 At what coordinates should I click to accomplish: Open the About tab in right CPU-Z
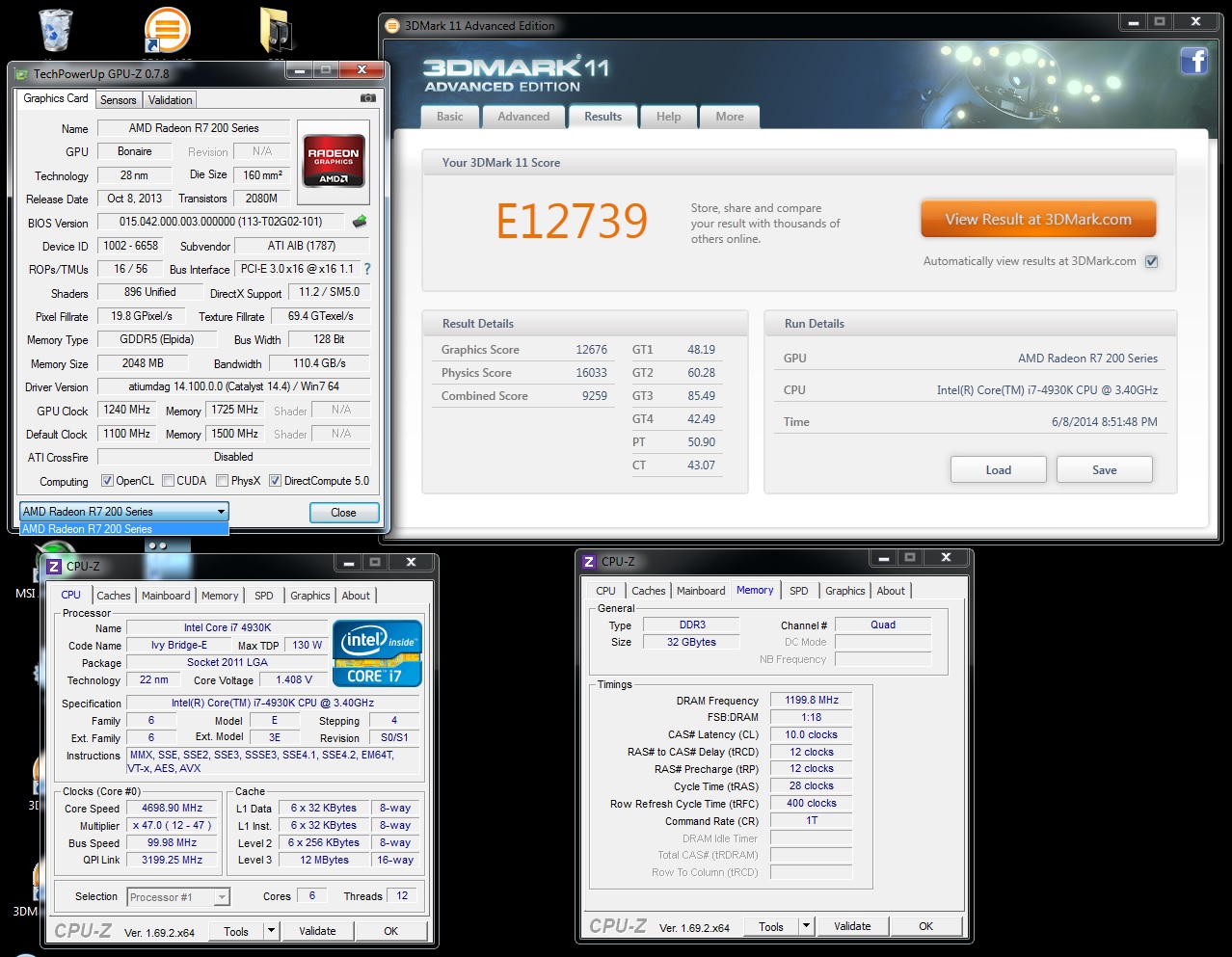tap(891, 591)
